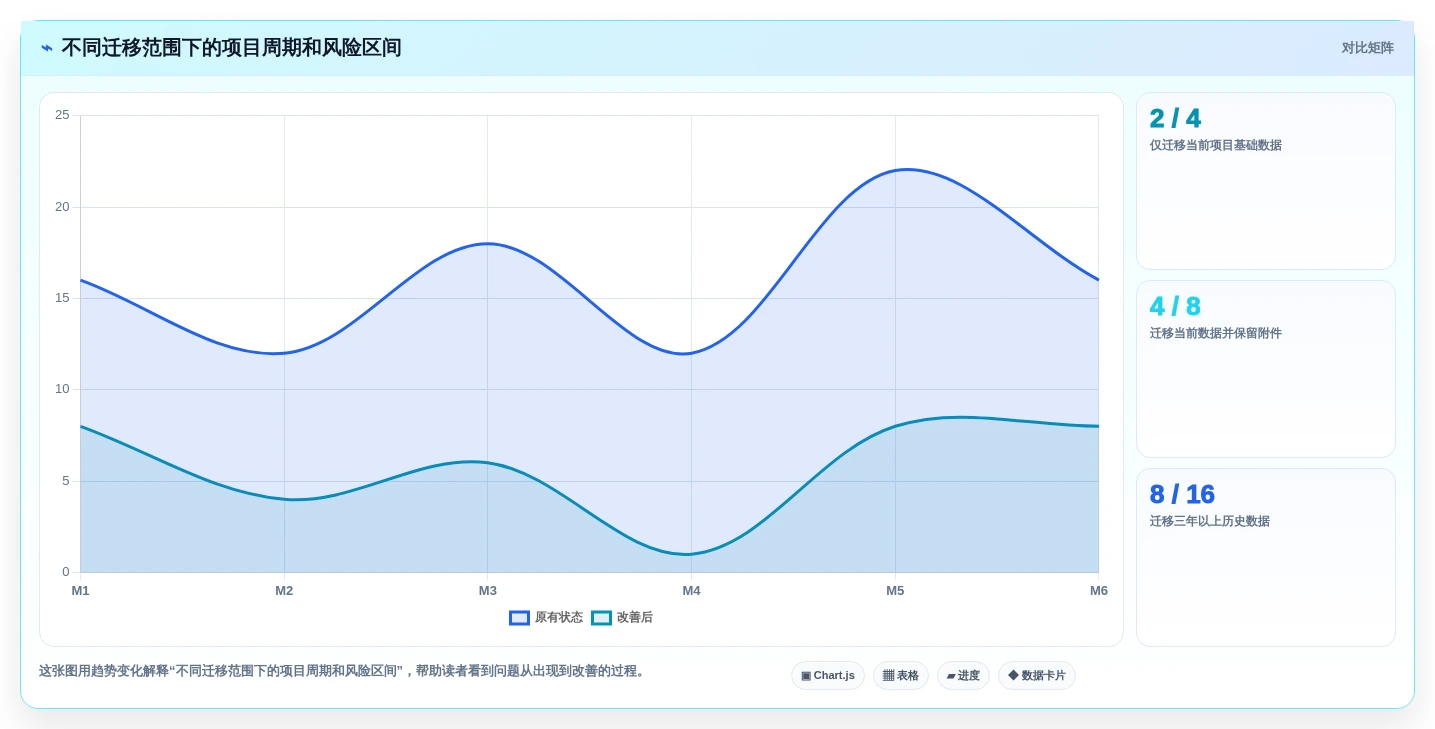Toggle the 原有状态 legend series
The width and height of the screenshot is (1435, 729).
[x=546, y=618]
